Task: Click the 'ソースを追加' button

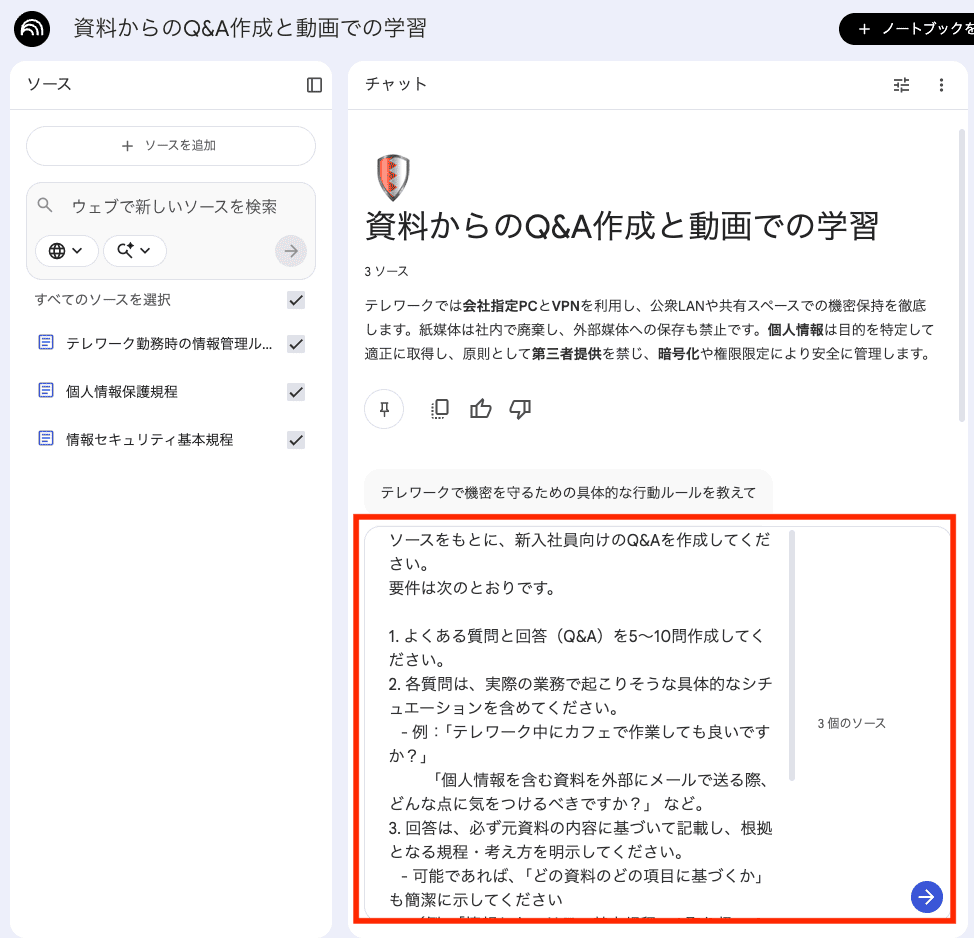Action: pos(170,146)
